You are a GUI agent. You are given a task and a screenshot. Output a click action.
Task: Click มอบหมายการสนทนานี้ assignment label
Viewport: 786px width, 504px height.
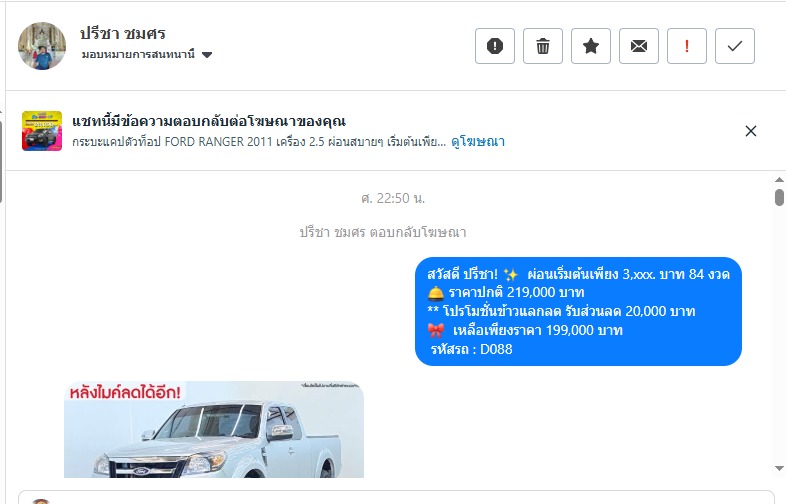138,54
